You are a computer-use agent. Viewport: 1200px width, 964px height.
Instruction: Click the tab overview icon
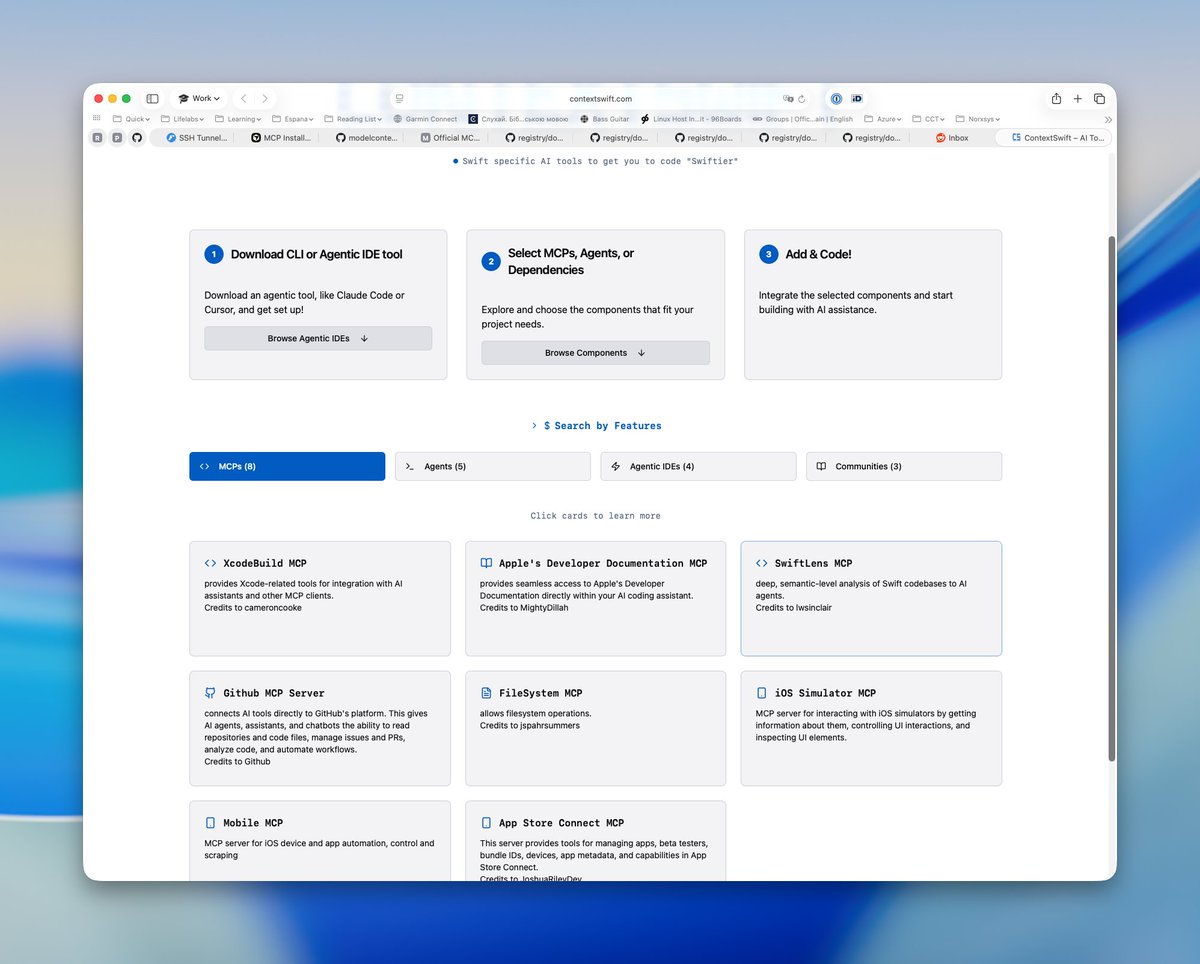point(1099,98)
